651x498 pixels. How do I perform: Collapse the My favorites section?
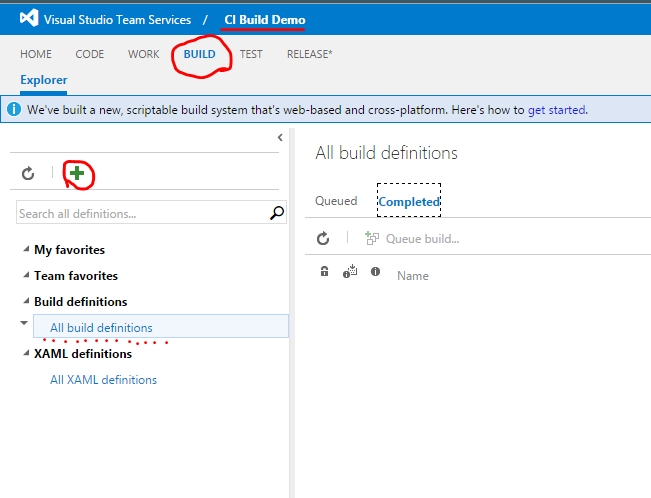click(x=26, y=249)
